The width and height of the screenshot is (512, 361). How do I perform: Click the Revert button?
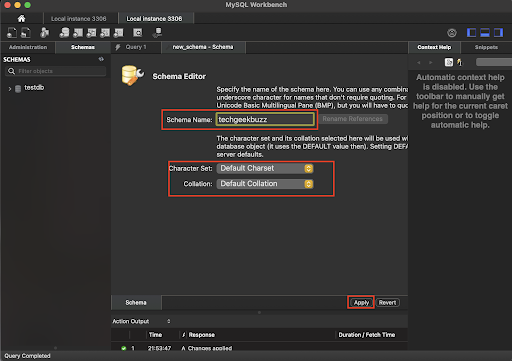[387, 302]
